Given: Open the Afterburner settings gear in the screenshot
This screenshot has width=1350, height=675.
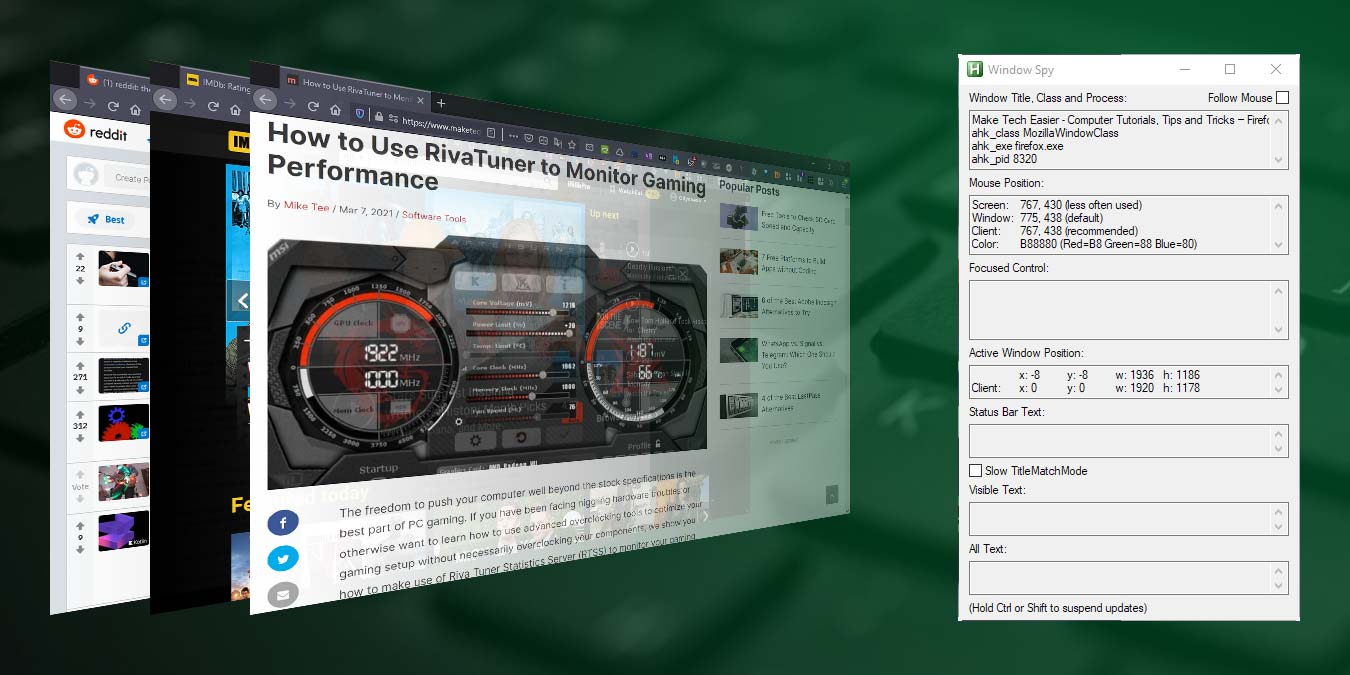Looking at the screenshot, I should coord(475,438).
